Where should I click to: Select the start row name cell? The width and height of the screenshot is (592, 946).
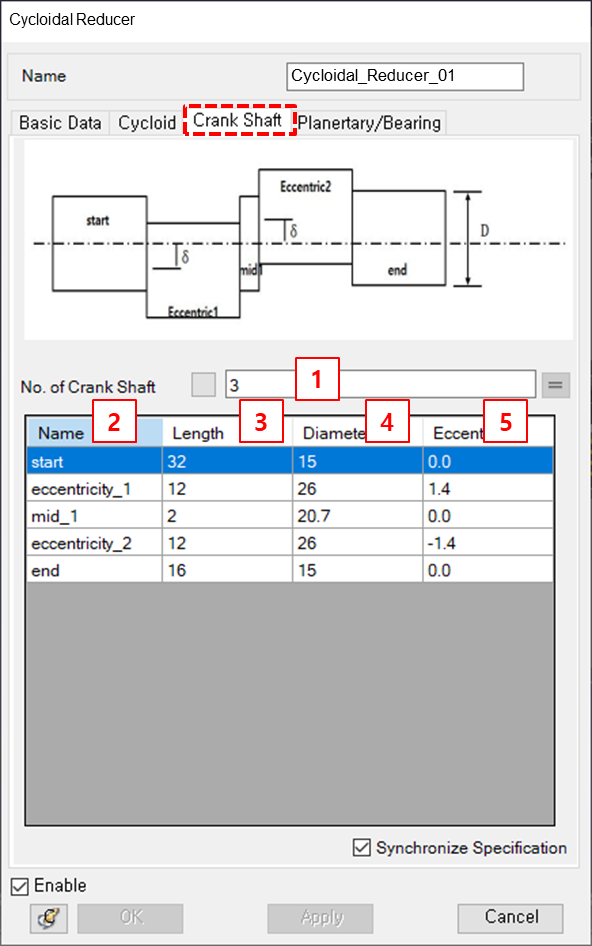click(x=95, y=462)
